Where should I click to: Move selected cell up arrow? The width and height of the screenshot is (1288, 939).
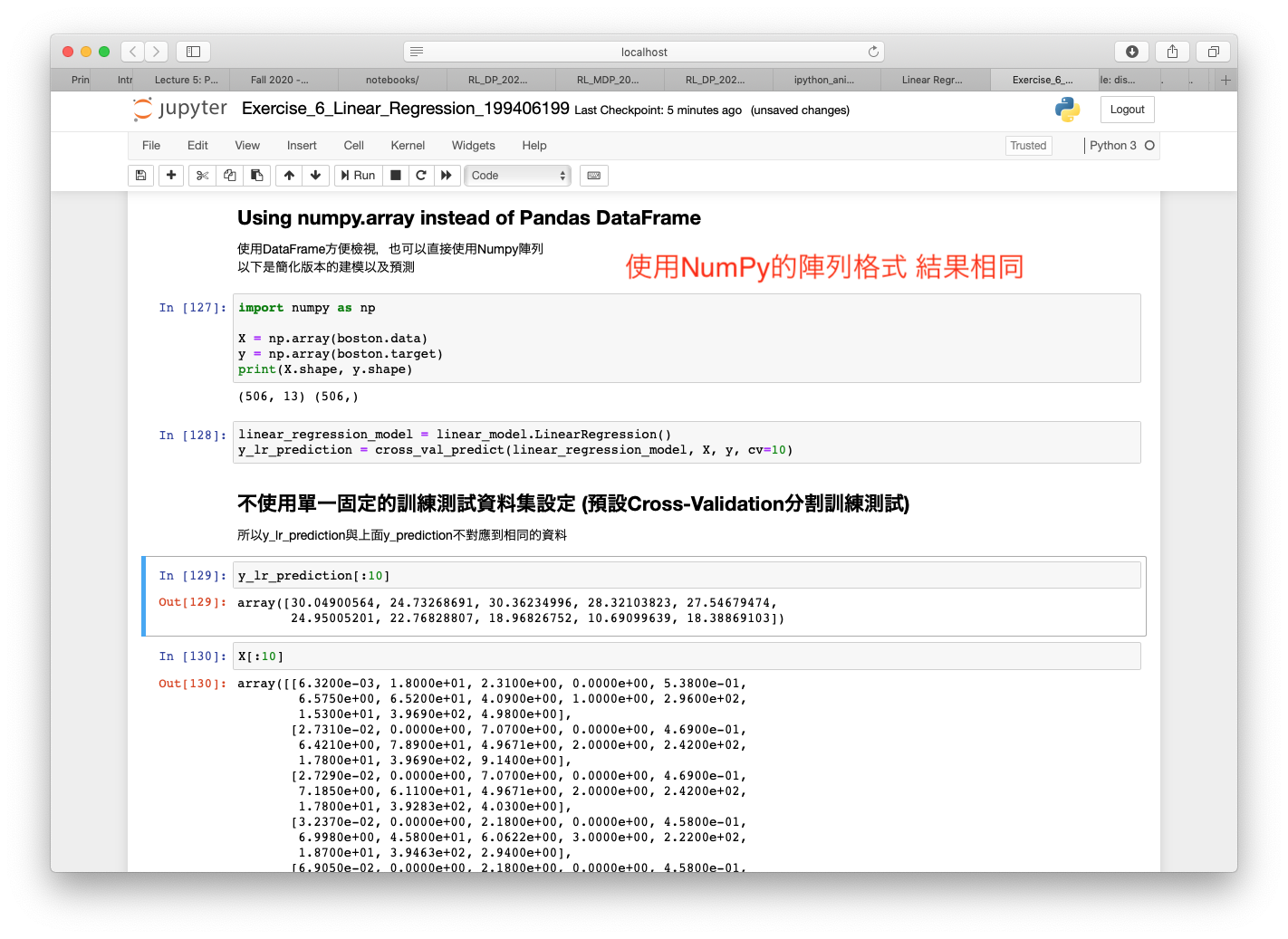289,176
